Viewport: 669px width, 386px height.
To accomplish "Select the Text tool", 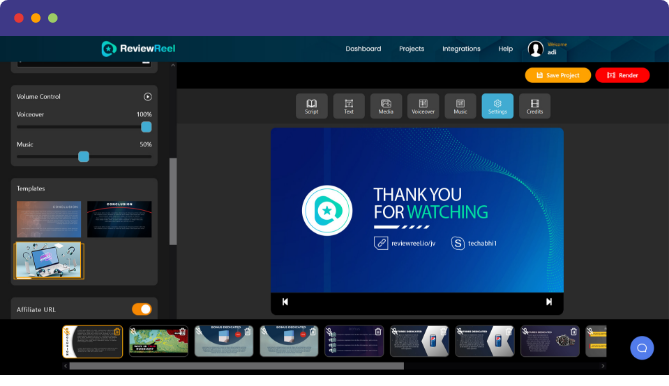I will tap(349, 106).
